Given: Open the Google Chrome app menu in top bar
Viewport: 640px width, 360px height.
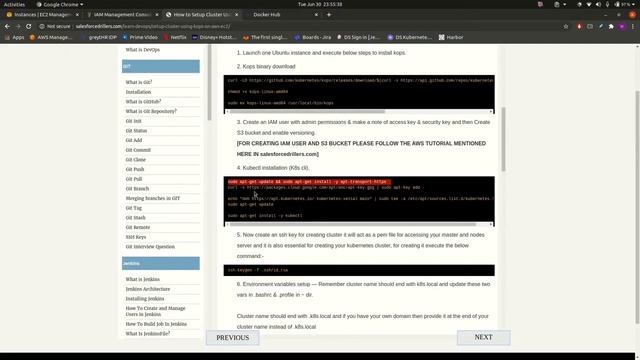Looking at the screenshot, I should coord(60,4).
